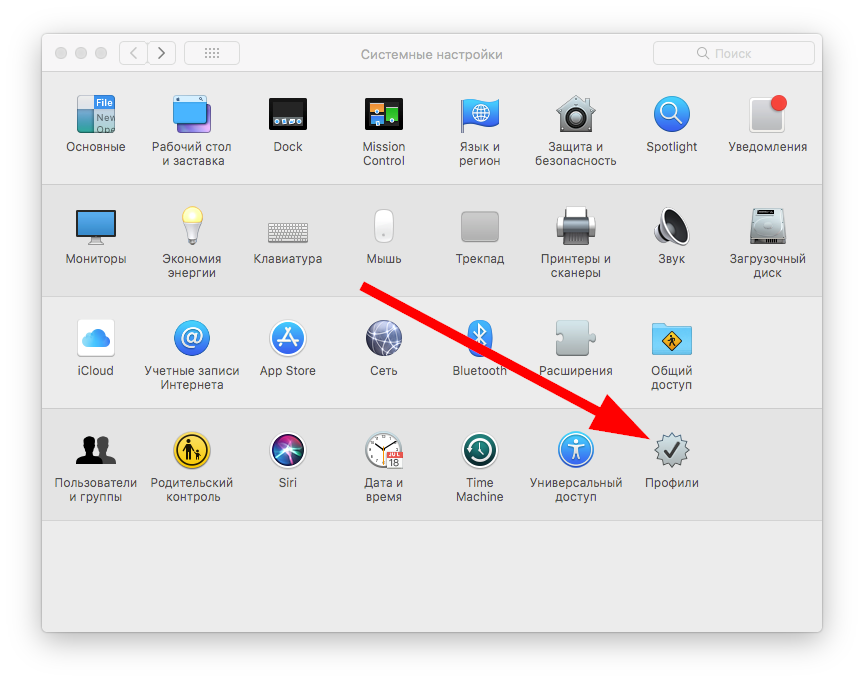Image resolution: width=864 pixels, height=682 pixels.
Task: Click the show all grid button
Action: point(212,53)
